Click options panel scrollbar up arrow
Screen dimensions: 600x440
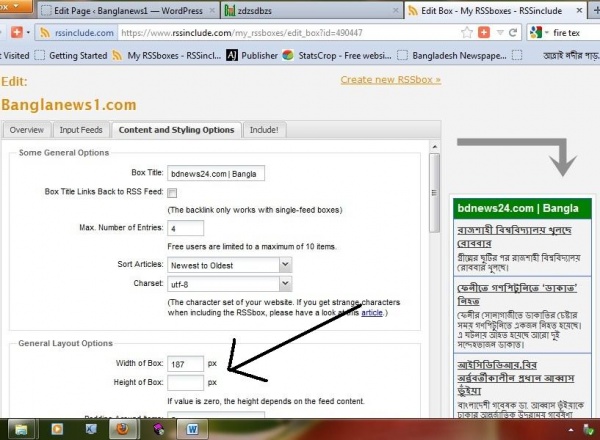coord(435,147)
